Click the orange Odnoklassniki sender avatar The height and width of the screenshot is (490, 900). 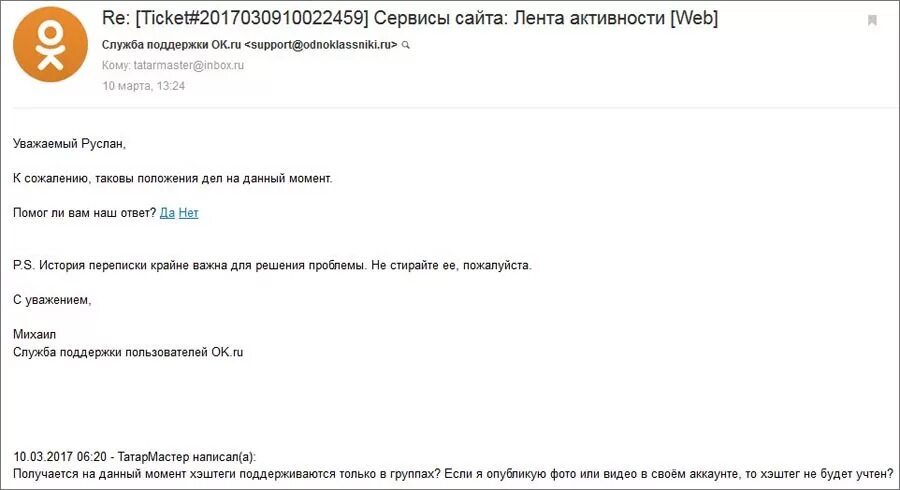50,43
